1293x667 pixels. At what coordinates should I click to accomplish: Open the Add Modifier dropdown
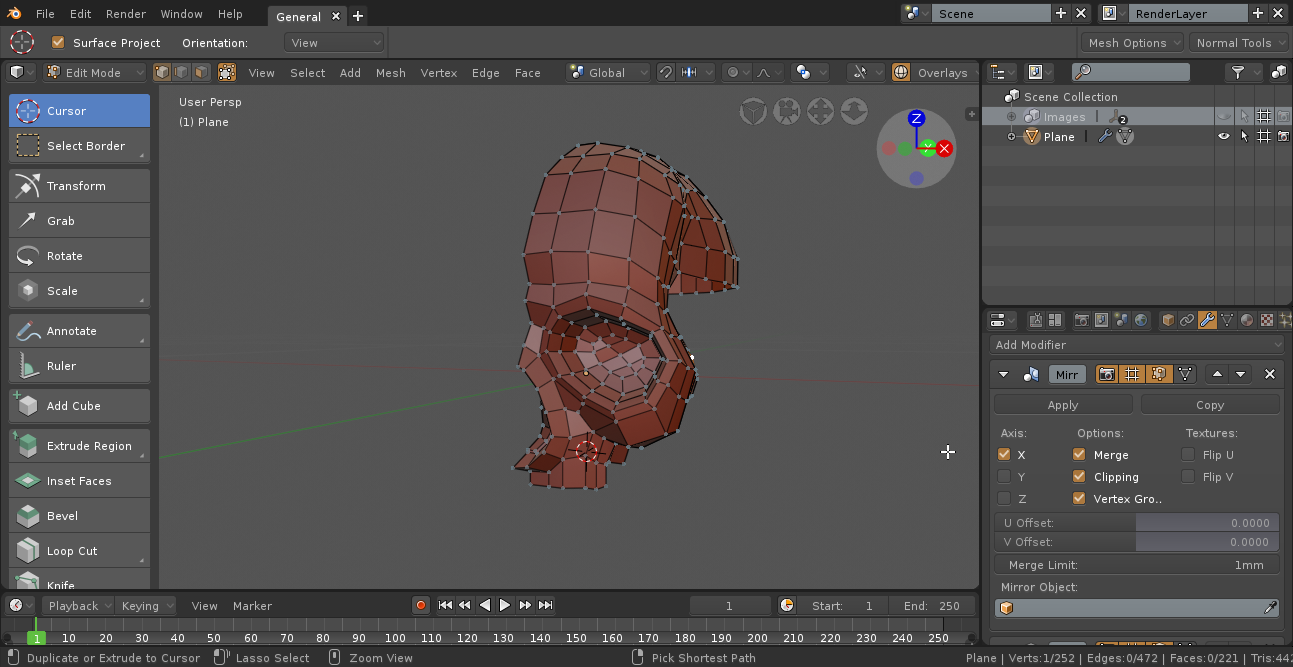(x=1137, y=345)
